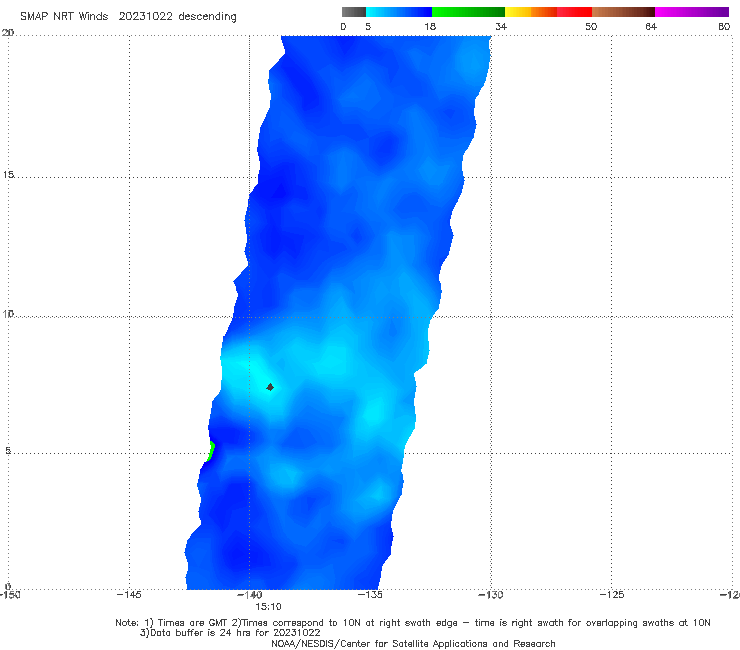Screen dimensions: 740x650
Task: Click the yellow-red 34-50 colorbar segment
Action: (x=548, y=12)
